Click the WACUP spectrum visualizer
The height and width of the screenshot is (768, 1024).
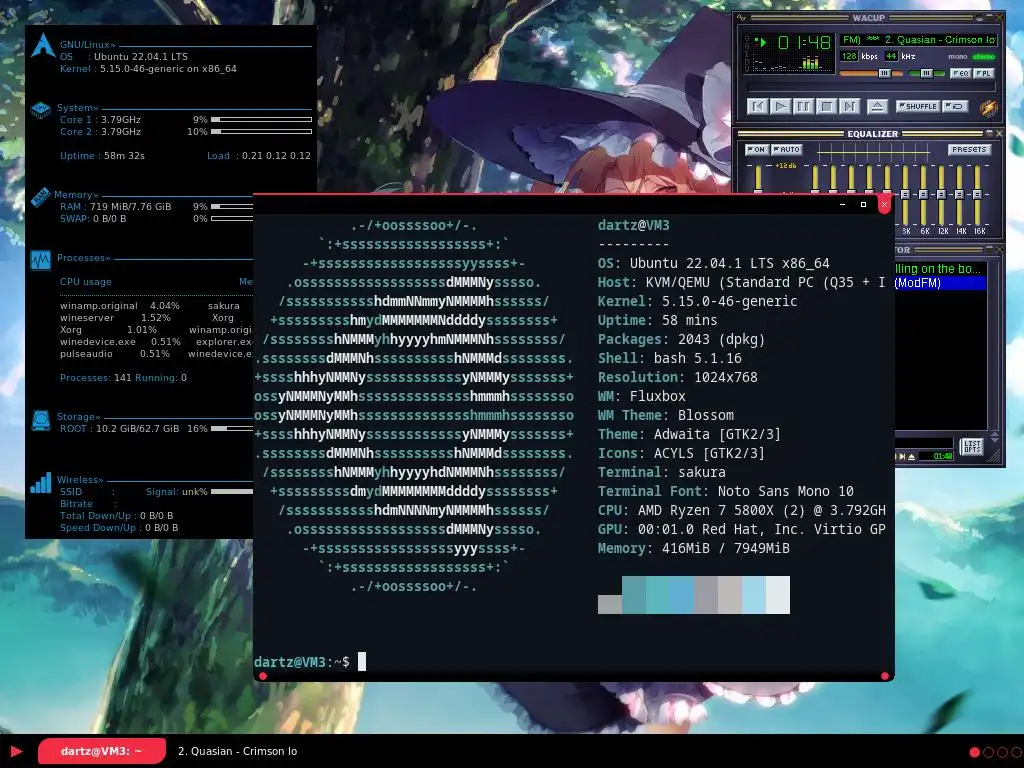coord(791,64)
